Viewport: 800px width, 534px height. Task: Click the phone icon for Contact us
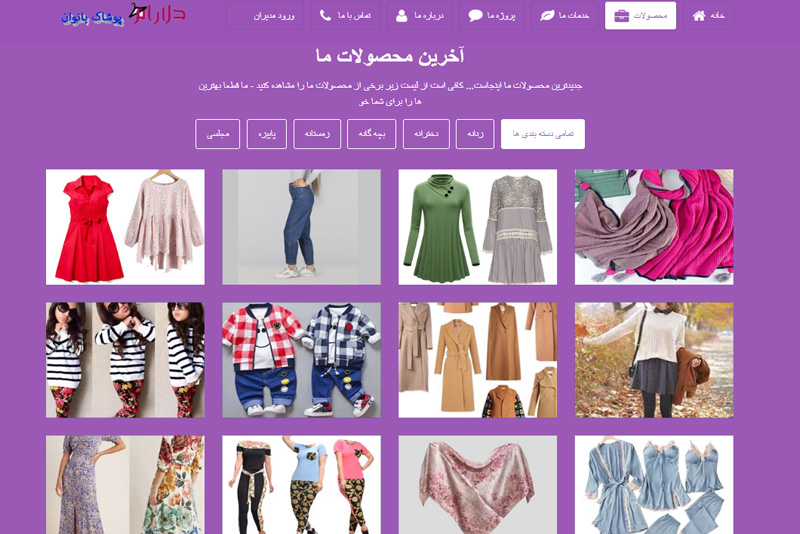(x=325, y=16)
